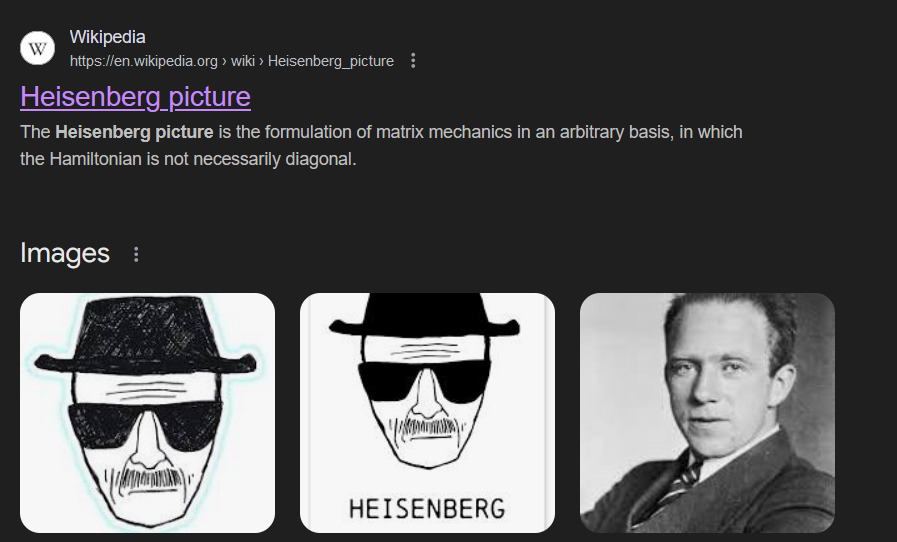Click the sunglasses in the captioned drawing
897x542 pixels.
click(427, 382)
